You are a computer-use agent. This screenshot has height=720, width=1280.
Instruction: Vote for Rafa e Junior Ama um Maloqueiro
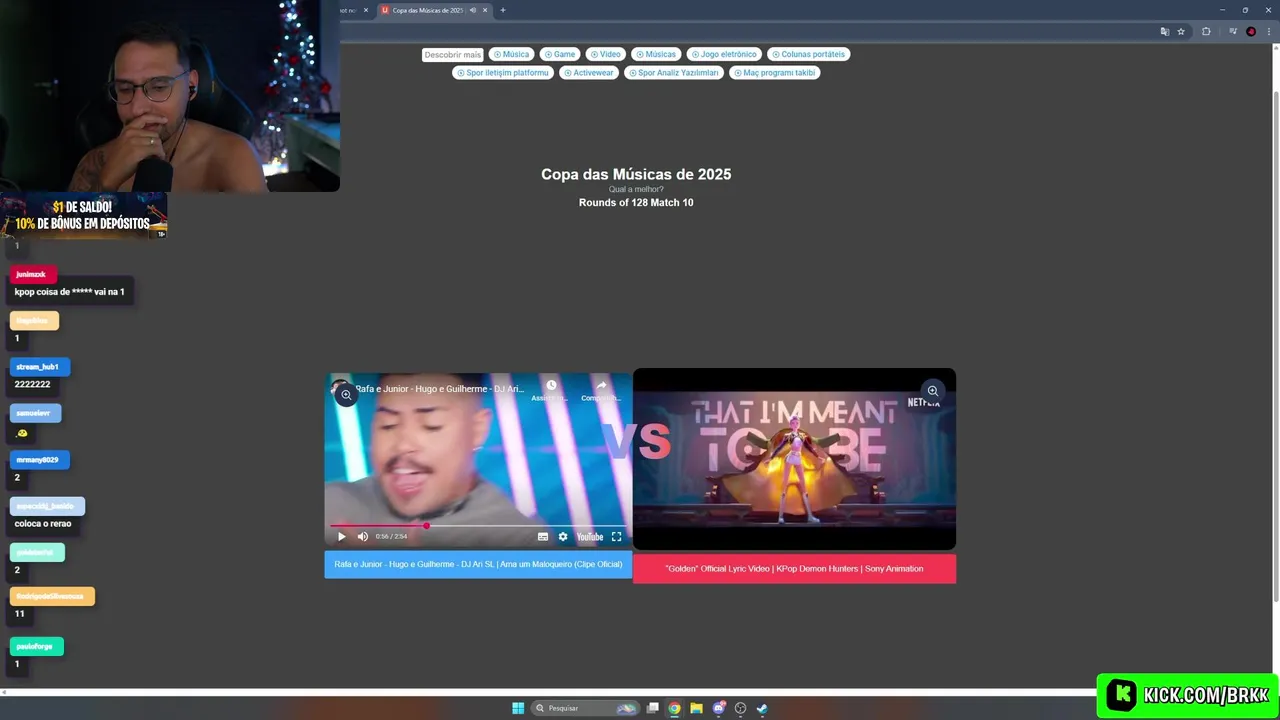[x=478, y=564]
